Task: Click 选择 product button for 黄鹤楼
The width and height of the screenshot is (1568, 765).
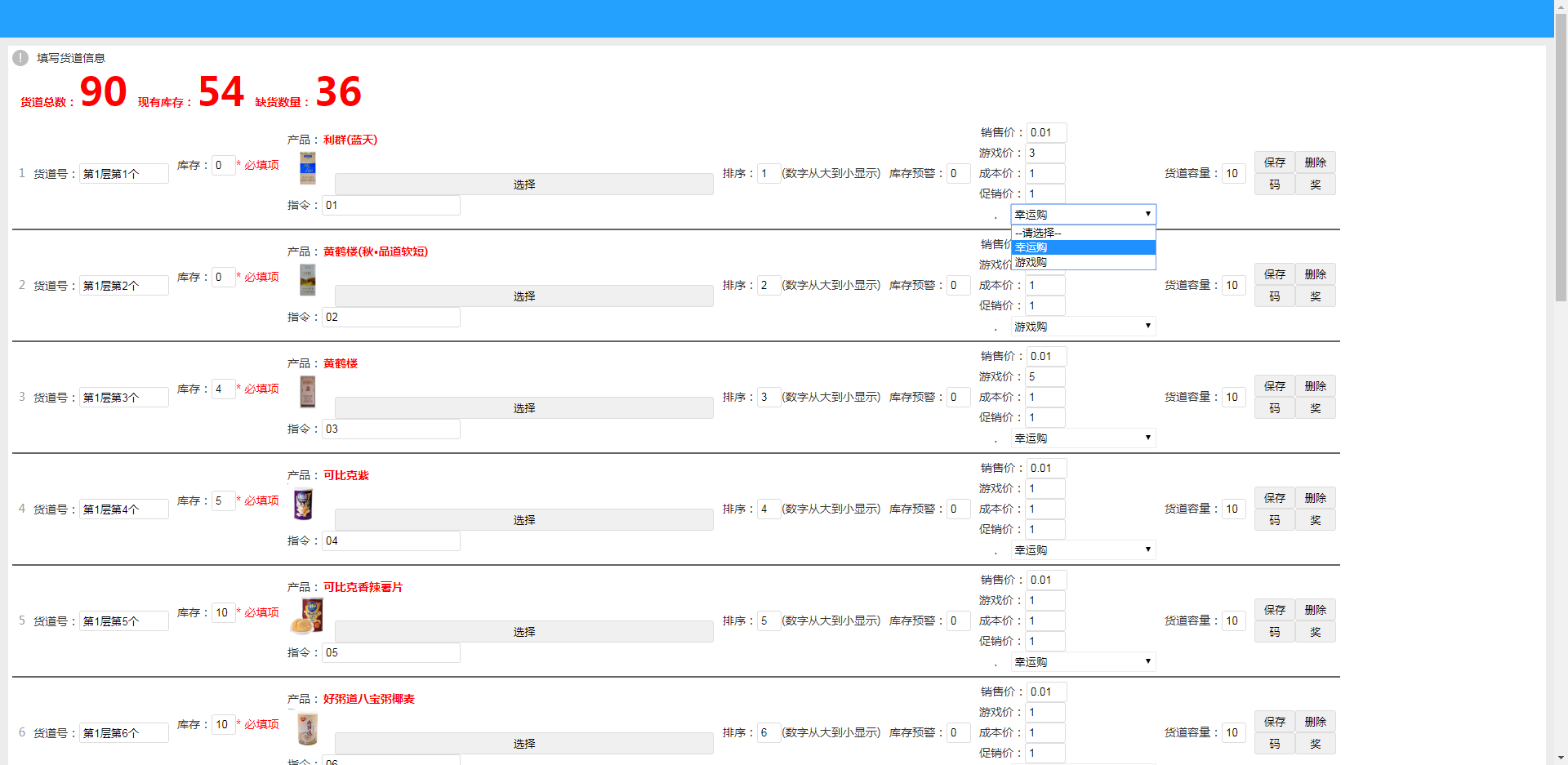Action: pyautogui.click(x=523, y=408)
